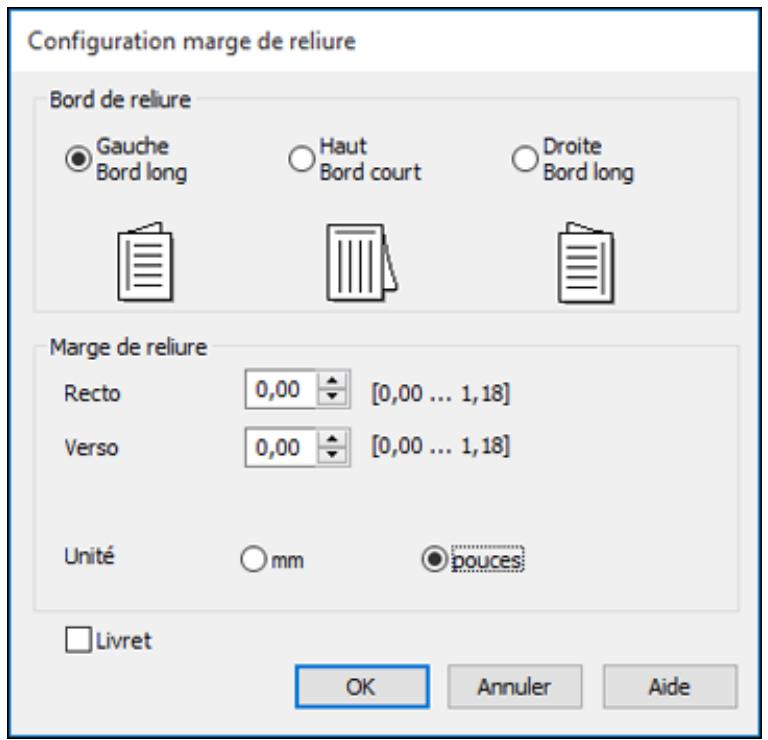Click the right long-edge binding page icon

pos(586,263)
